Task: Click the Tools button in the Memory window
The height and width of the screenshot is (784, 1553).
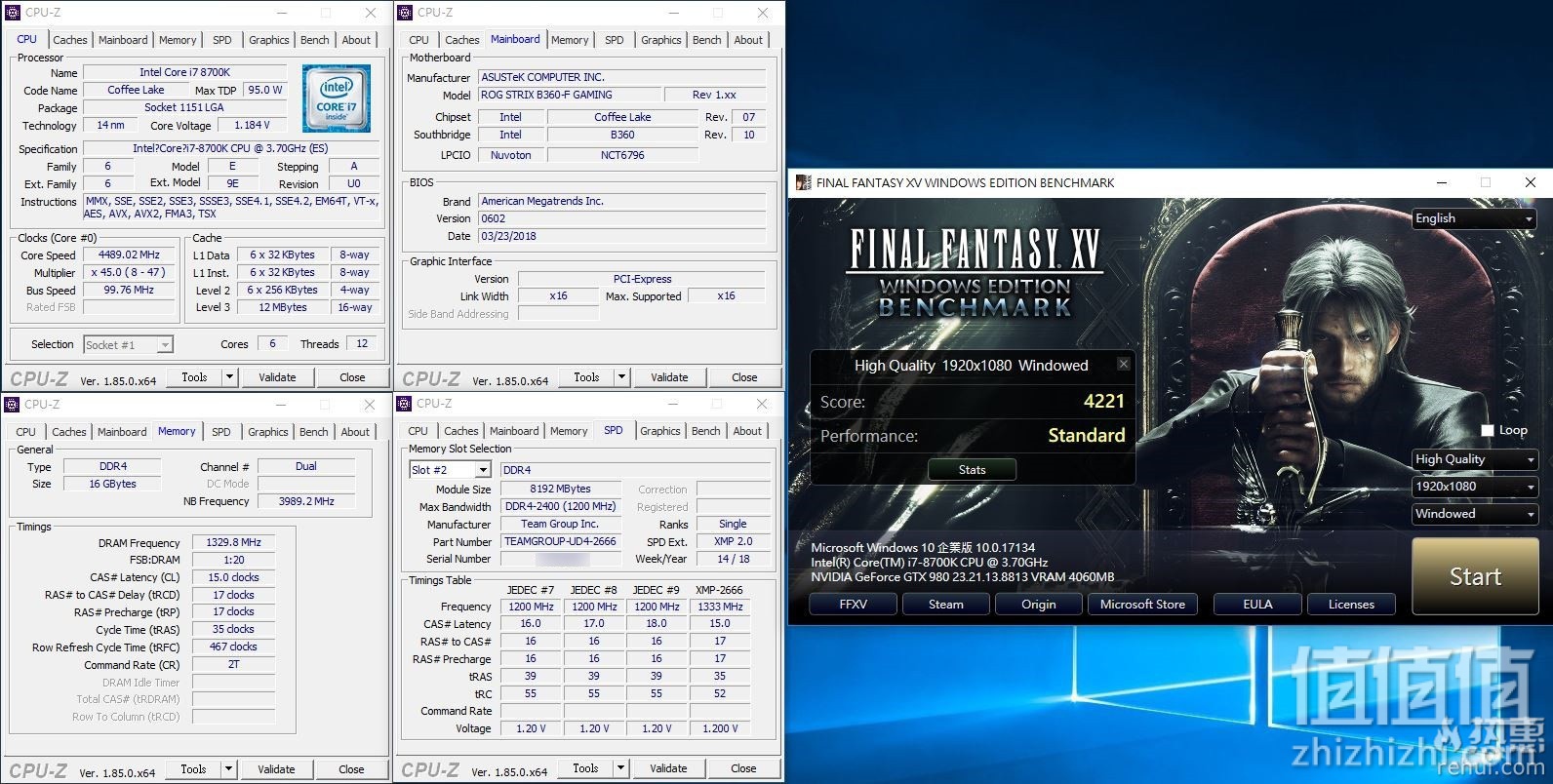Action: (194, 768)
